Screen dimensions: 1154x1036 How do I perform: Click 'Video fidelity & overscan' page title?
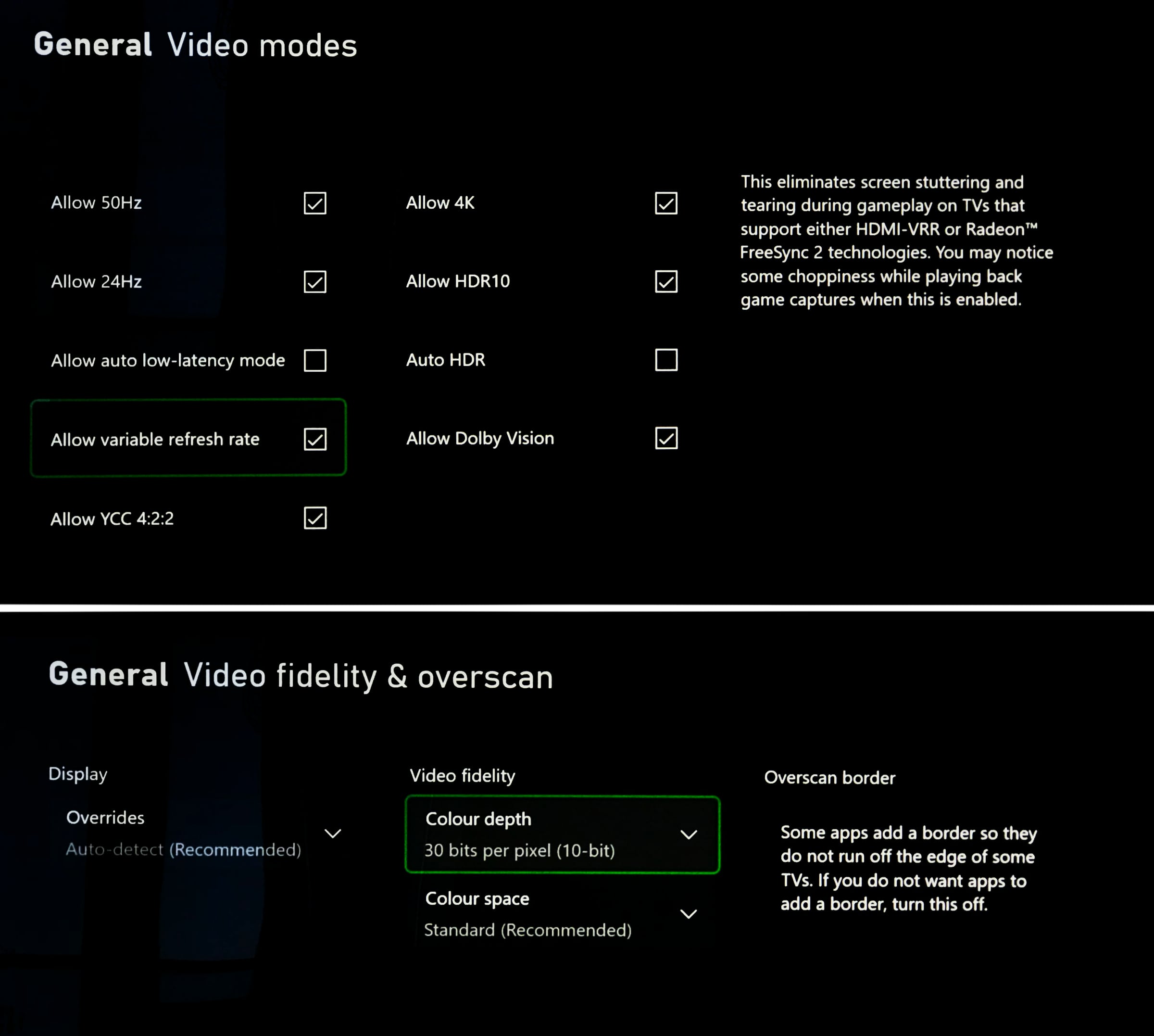(x=368, y=676)
